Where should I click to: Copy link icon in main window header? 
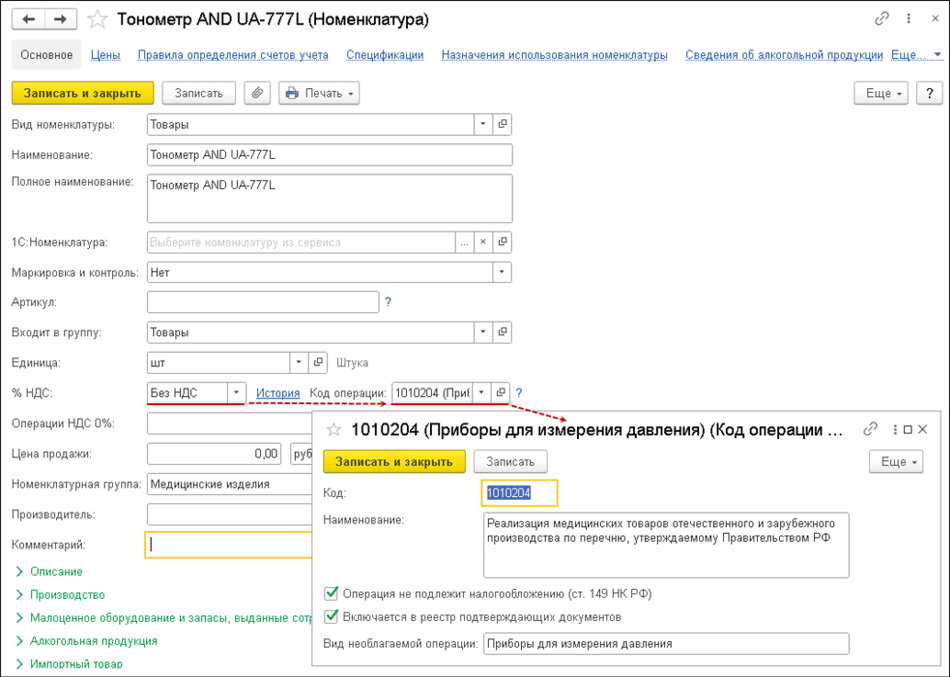pyautogui.click(x=881, y=18)
